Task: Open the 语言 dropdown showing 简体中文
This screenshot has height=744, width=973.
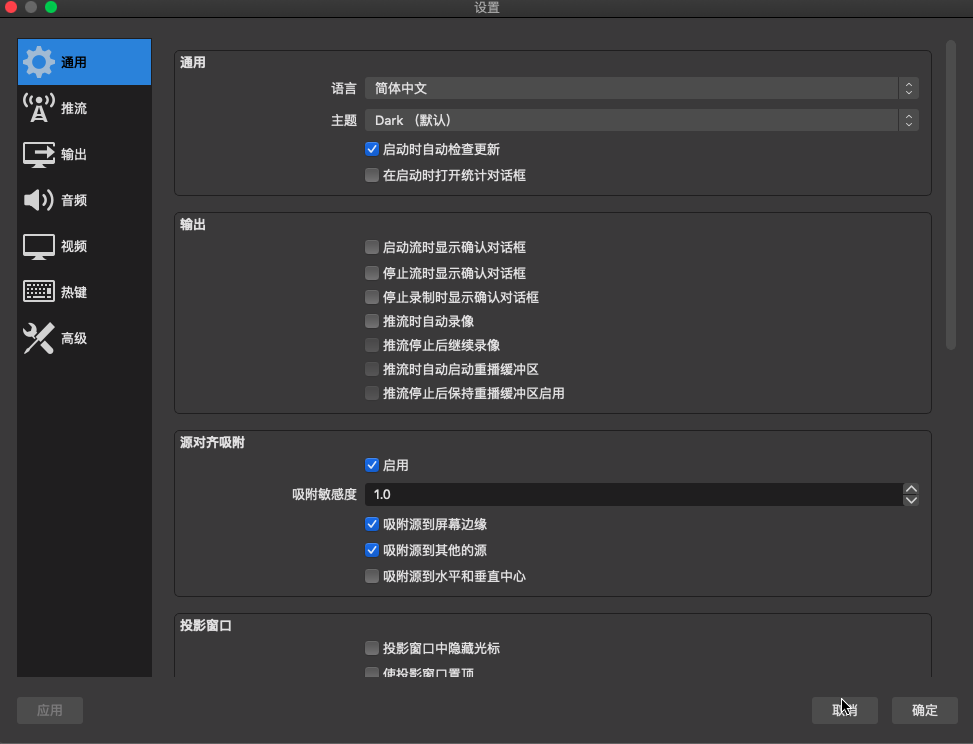Action: tap(640, 88)
